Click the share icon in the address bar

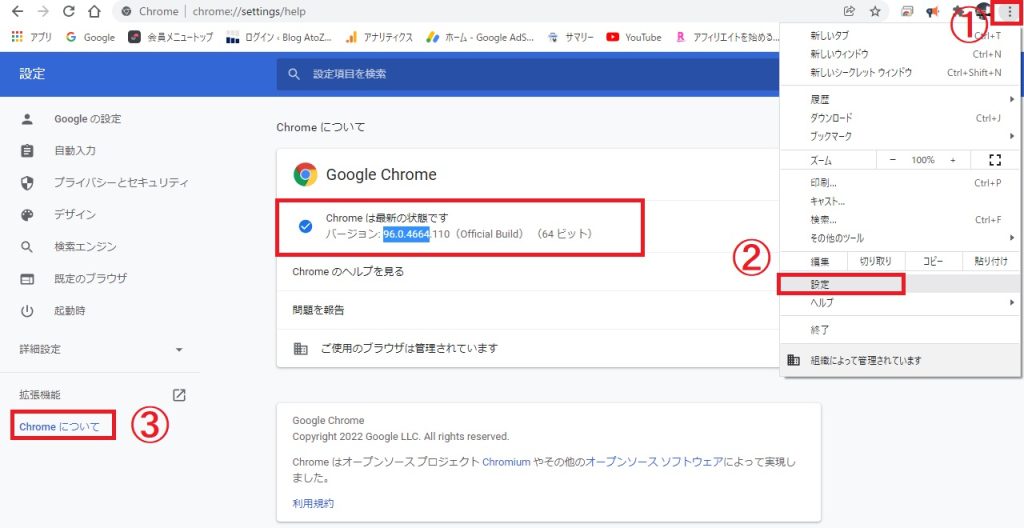pos(849,12)
